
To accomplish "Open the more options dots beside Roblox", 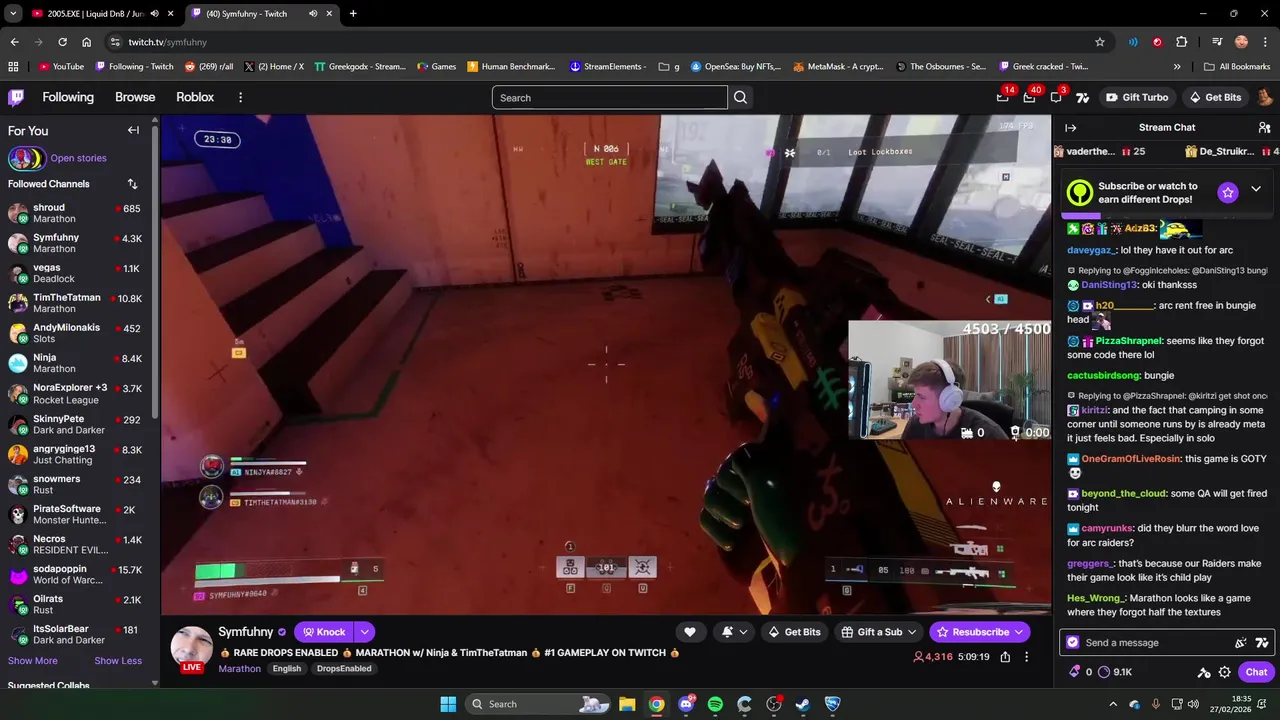I will point(240,97).
